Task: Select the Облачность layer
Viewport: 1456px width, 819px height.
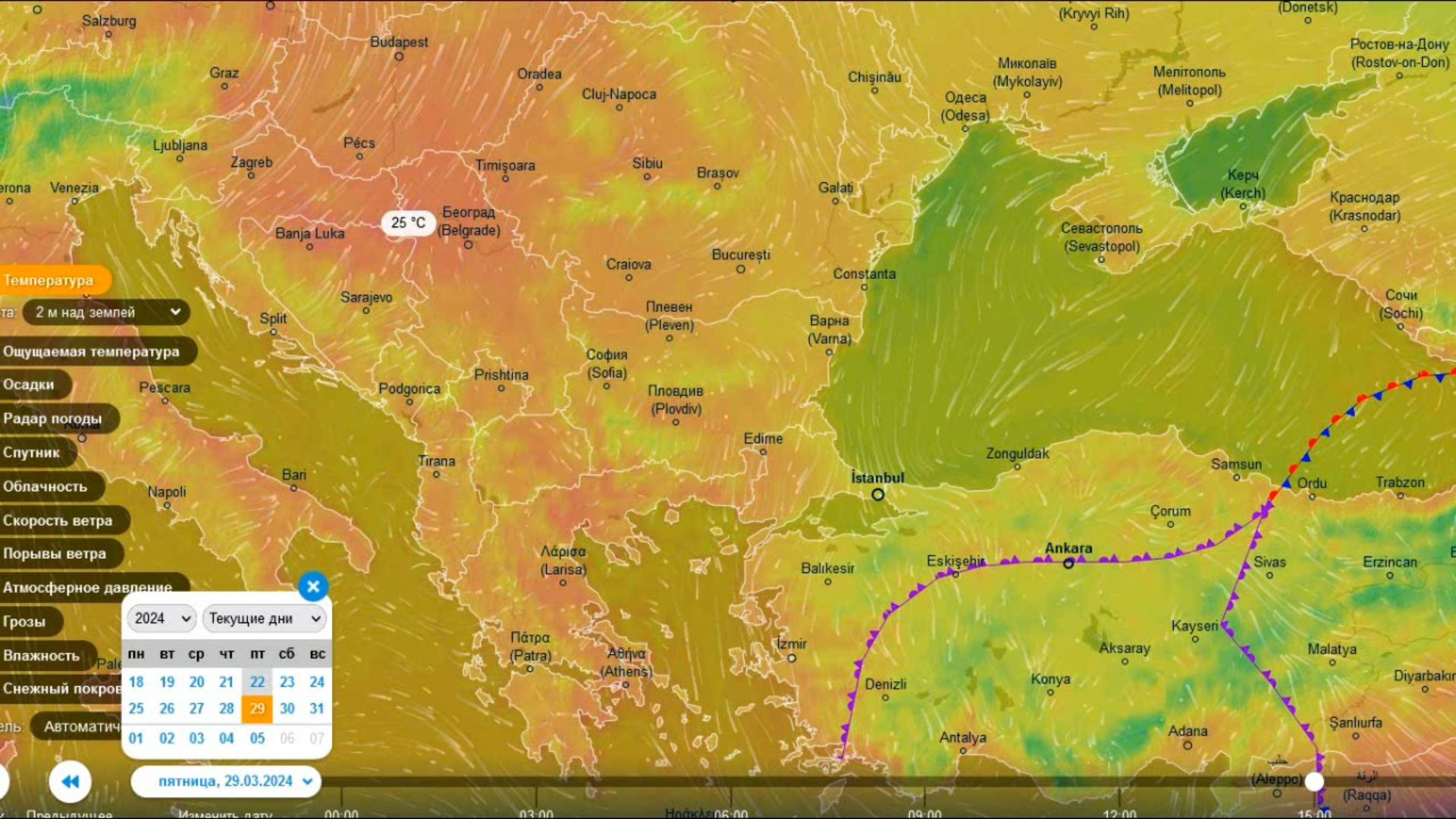Action: click(x=45, y=487)
